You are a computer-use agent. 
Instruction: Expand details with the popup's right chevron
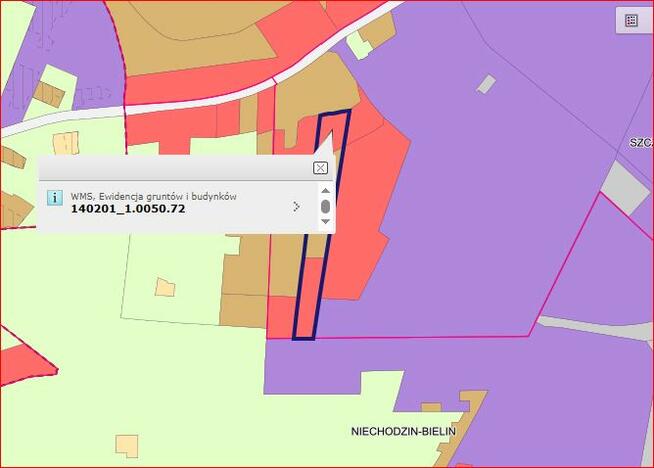tap(296, 206)
